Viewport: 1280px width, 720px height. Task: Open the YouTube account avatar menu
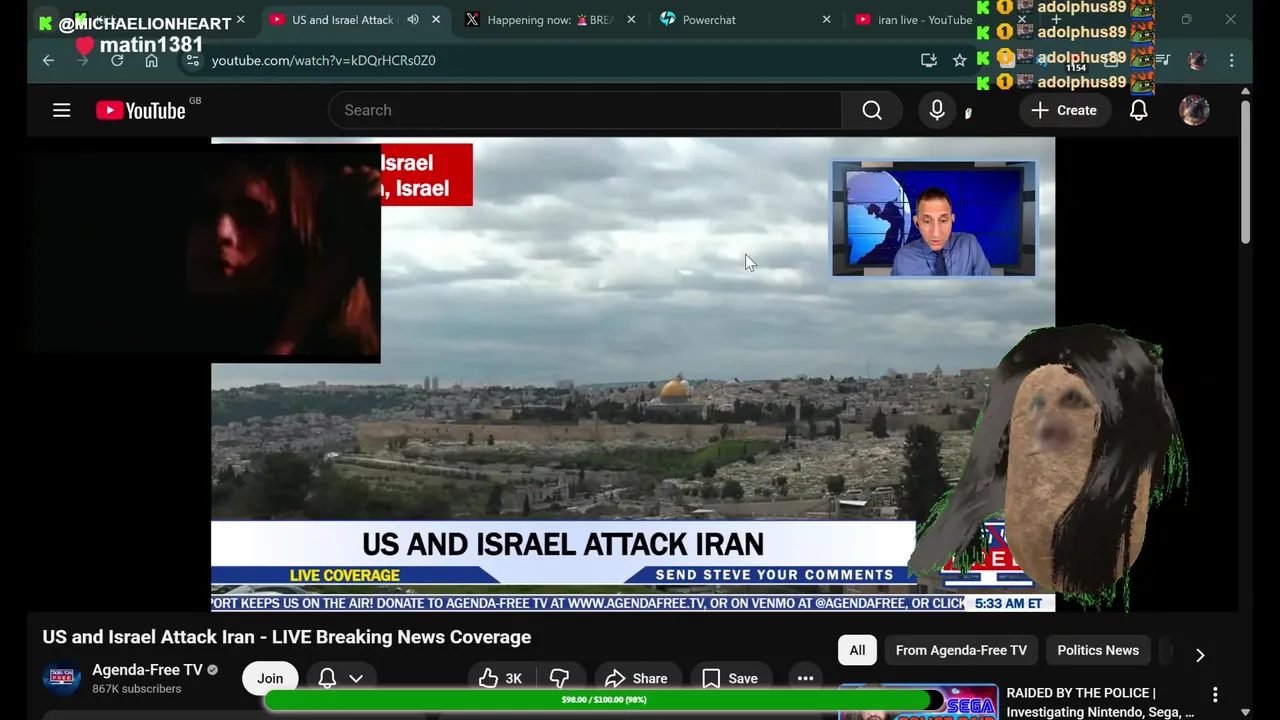point(1194,110)
